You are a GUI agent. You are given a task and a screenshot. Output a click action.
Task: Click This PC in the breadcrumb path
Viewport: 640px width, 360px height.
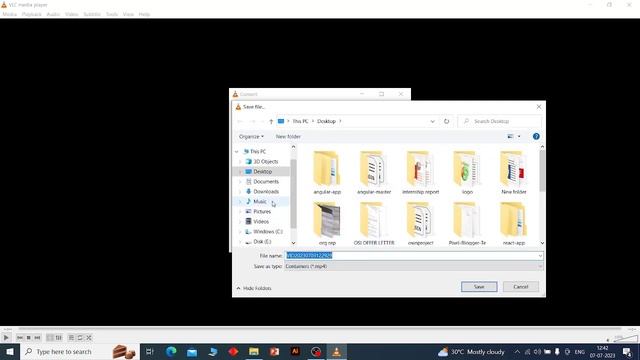click(x=300, y=121)
